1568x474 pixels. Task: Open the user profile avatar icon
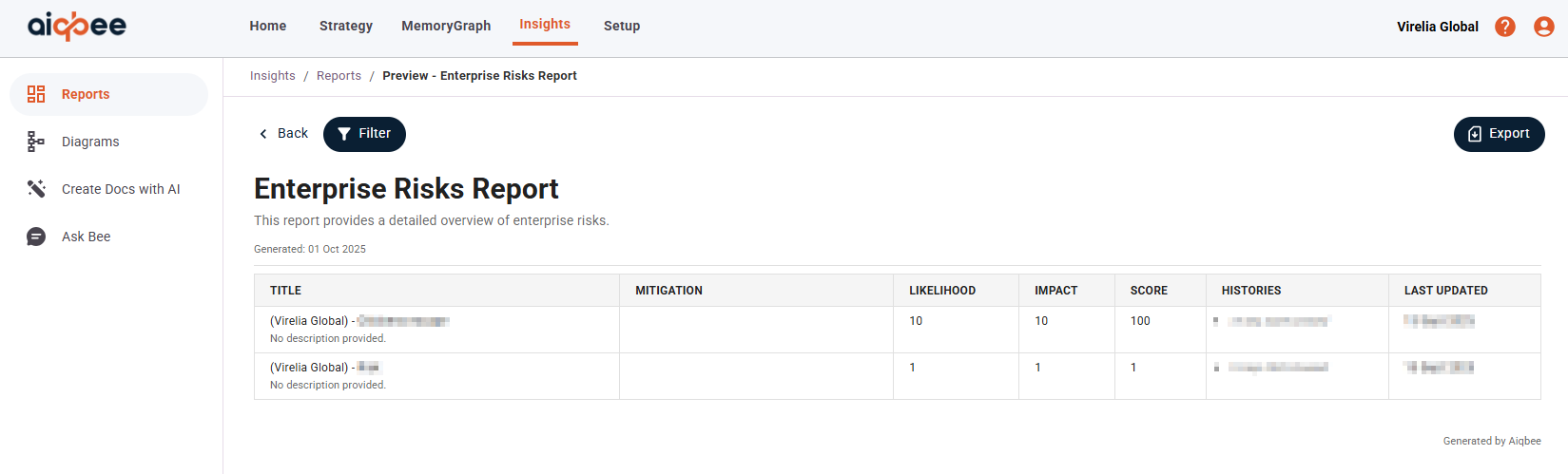[1544, 27]
